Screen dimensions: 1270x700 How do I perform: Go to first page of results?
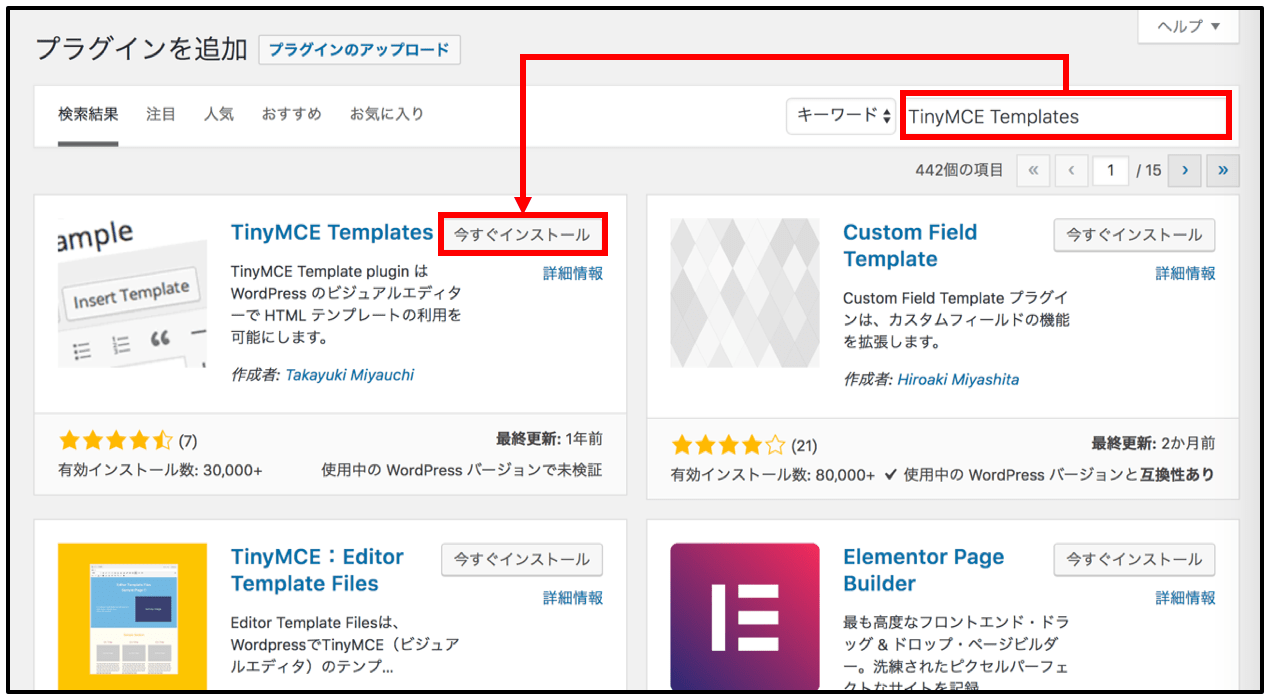[1034, 170]
